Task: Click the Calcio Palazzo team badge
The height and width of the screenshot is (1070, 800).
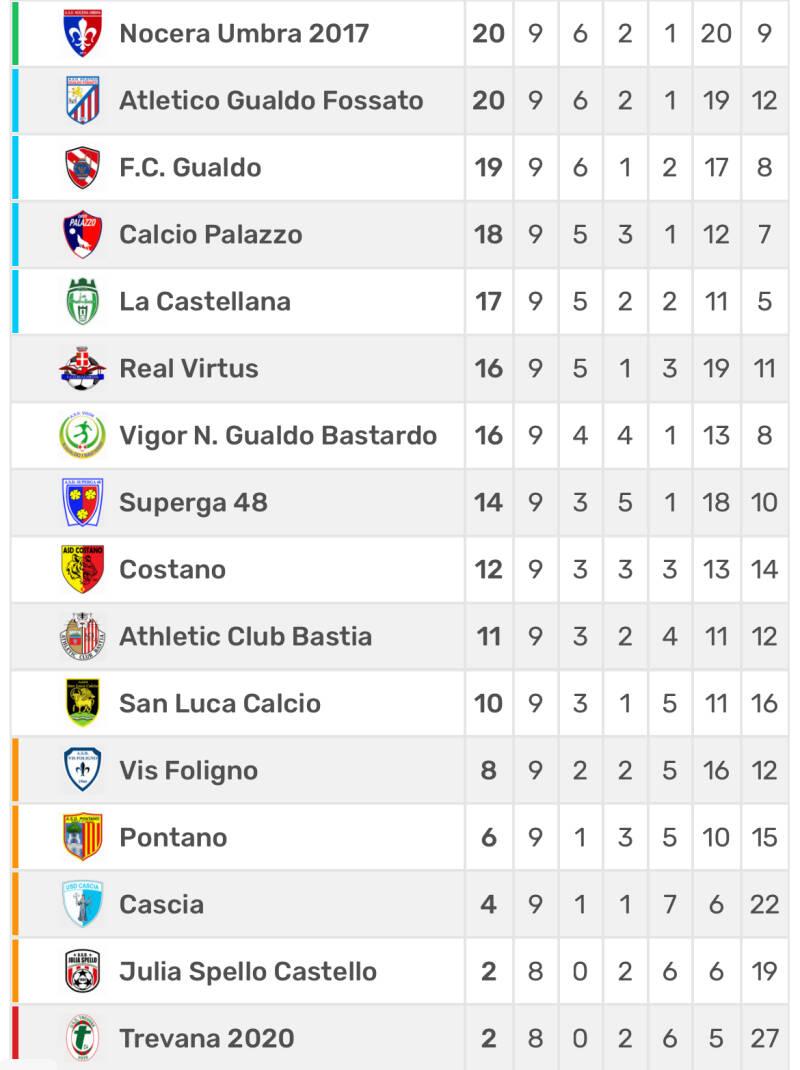Action: tap(82, 234)
